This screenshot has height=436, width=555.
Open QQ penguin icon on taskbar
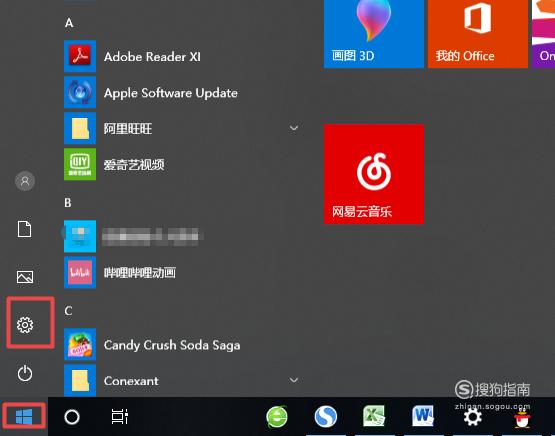tap(522, 418)
